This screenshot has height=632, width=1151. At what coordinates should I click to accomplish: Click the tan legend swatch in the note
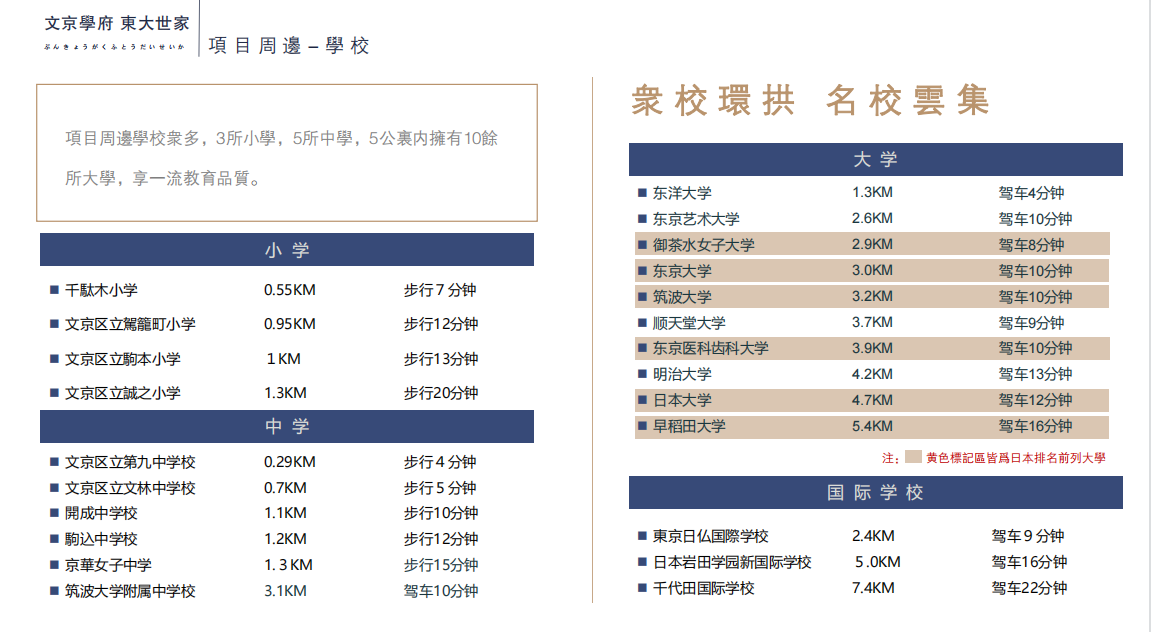(912, 458)
